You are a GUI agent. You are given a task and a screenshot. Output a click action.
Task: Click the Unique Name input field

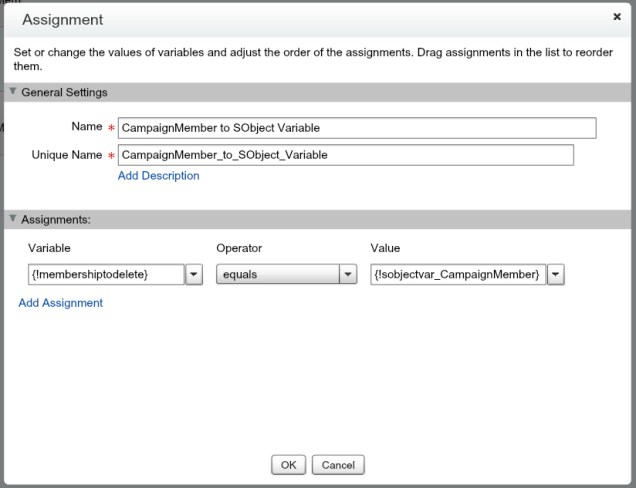(x=345, y=155)
